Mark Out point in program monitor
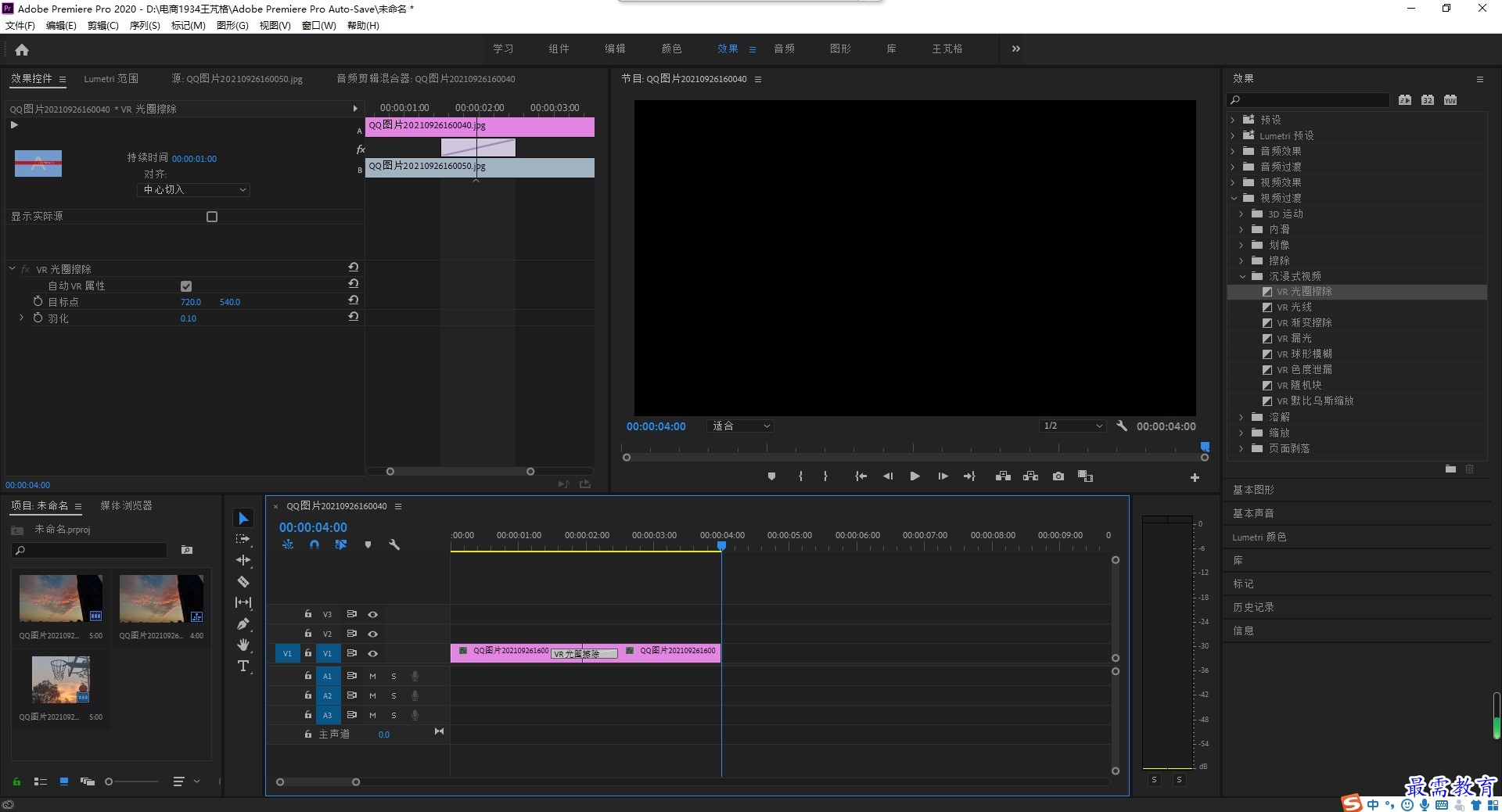1502x812 pixels. click(x=825, y=476)
